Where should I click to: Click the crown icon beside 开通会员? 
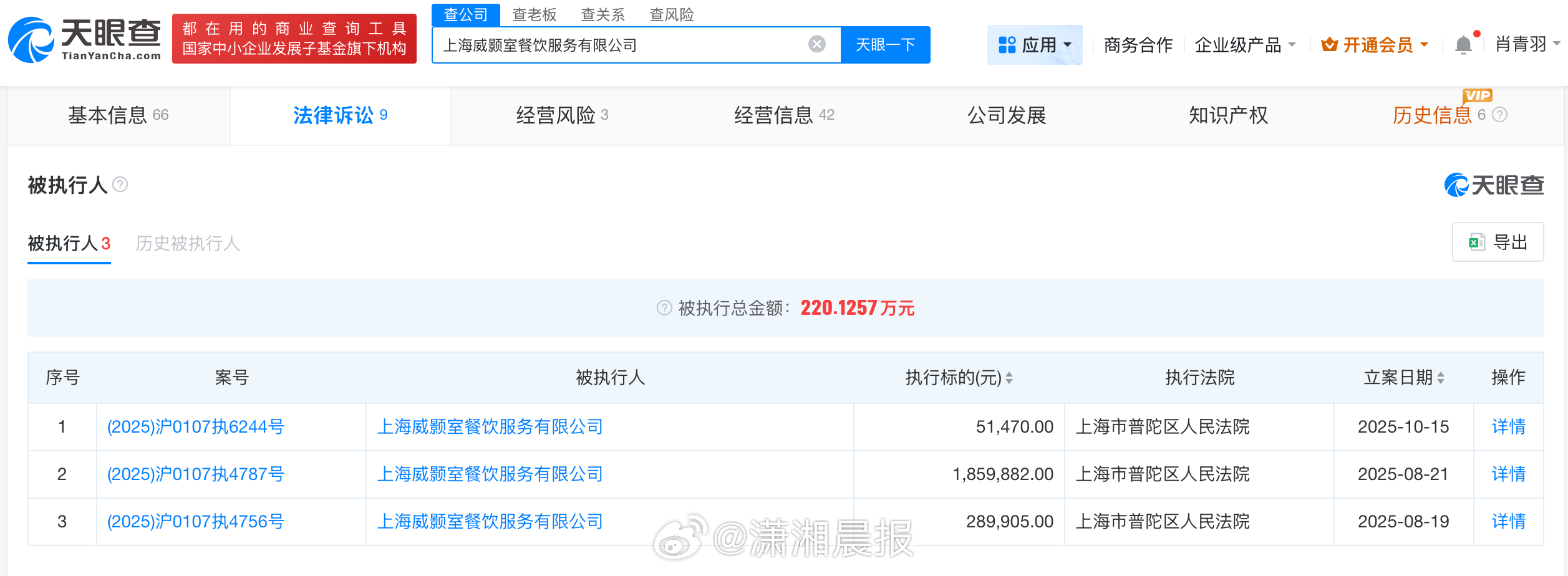point(1329,45)
